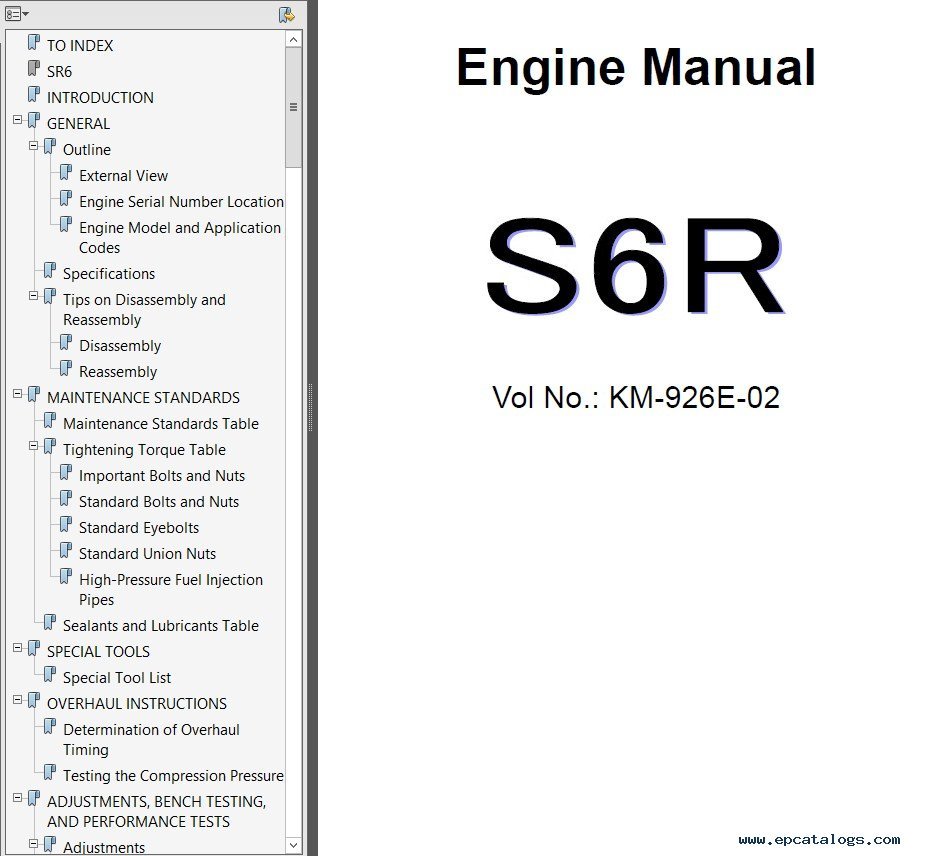Collapse the SPECIAL TOOLS section

[x=18, y=649]
